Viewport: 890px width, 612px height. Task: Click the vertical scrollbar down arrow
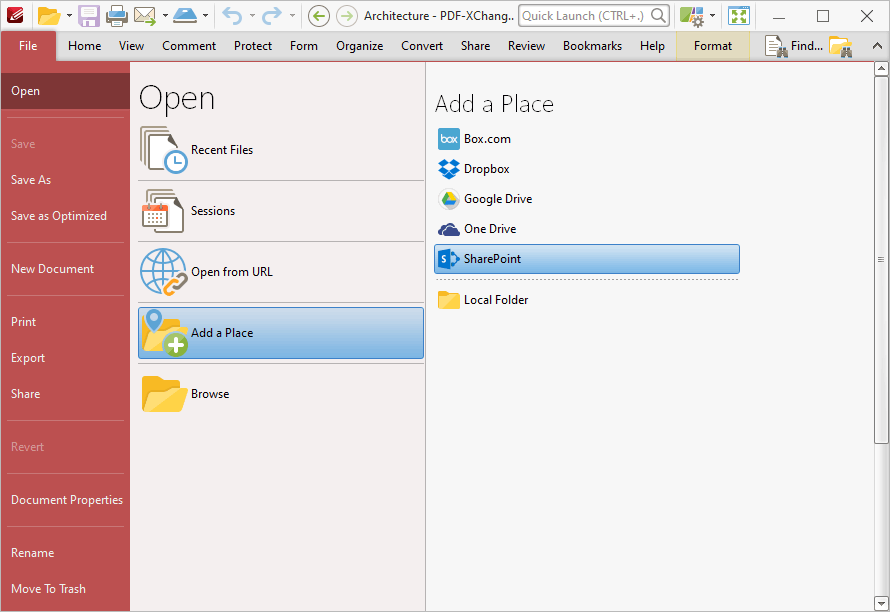[x=881, y=603]
